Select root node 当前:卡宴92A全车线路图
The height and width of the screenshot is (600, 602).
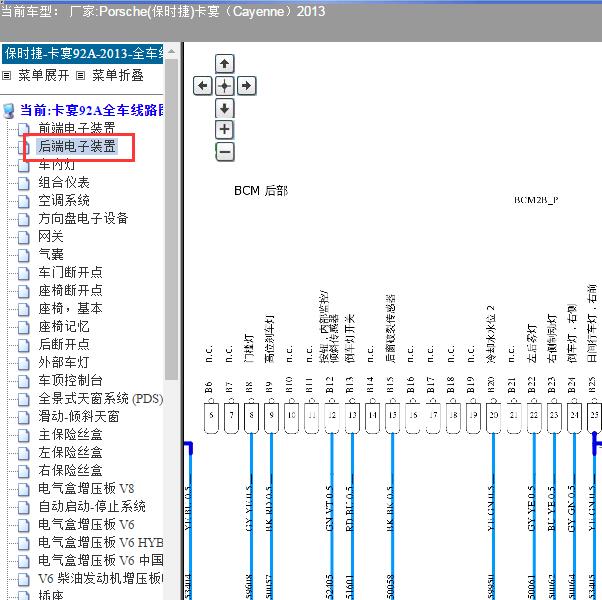[92, 111]
